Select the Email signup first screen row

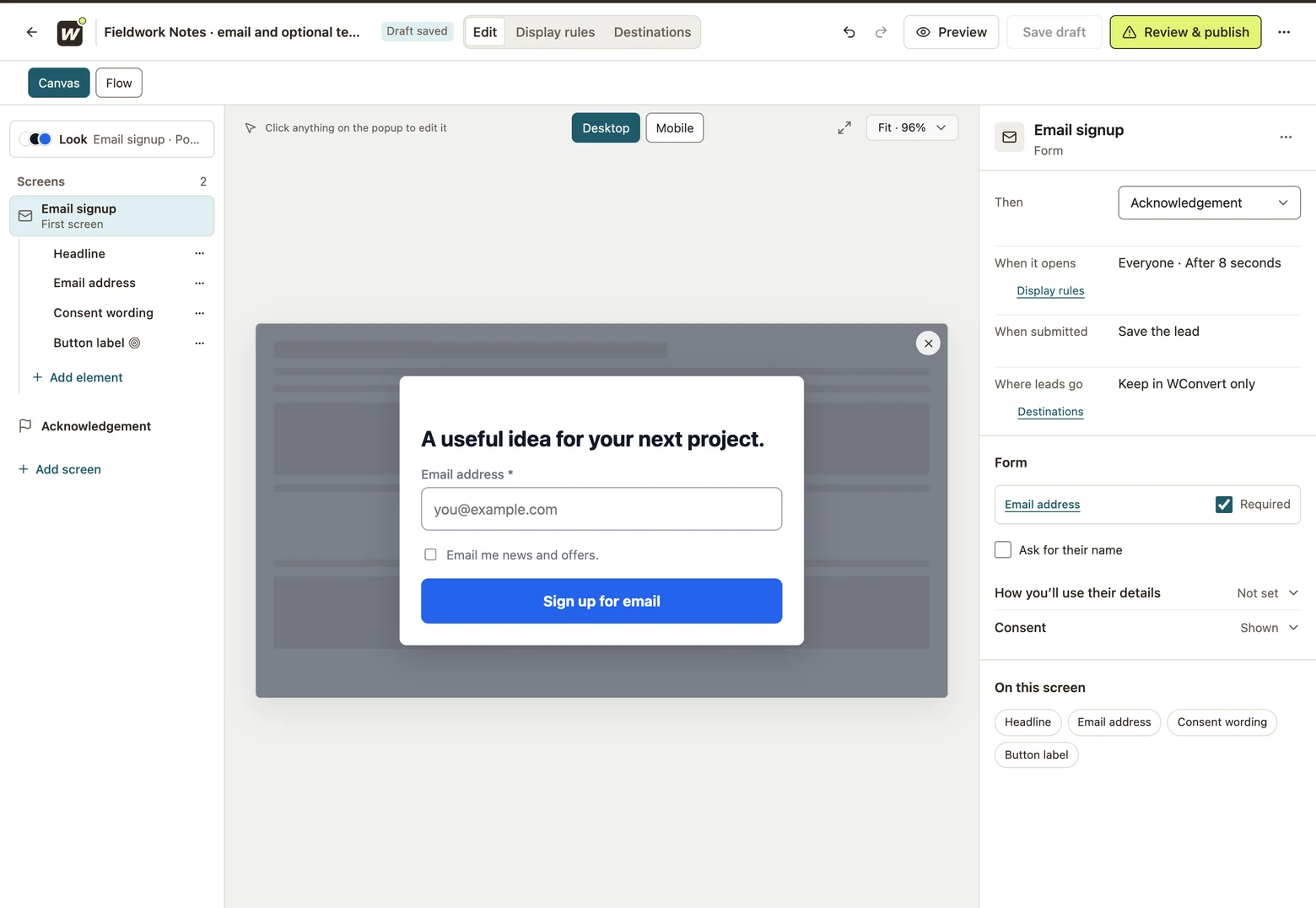click(111, 216)
